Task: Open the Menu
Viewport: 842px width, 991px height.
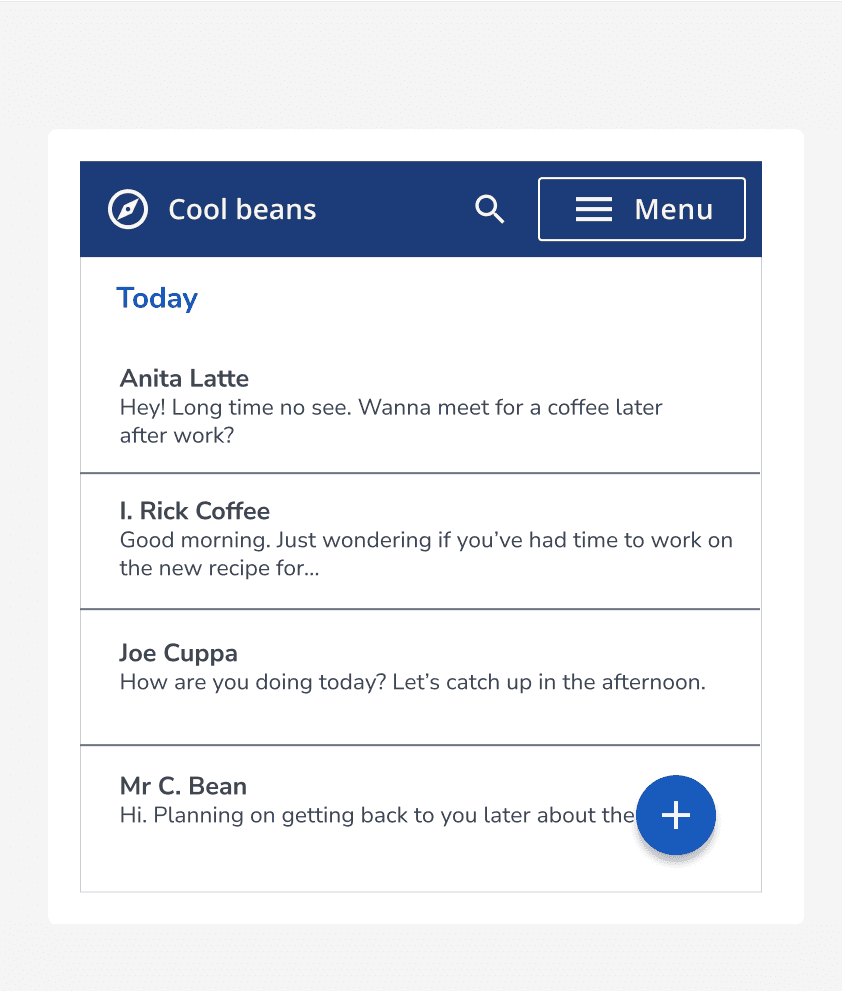Action: click(x=641, y=209)
